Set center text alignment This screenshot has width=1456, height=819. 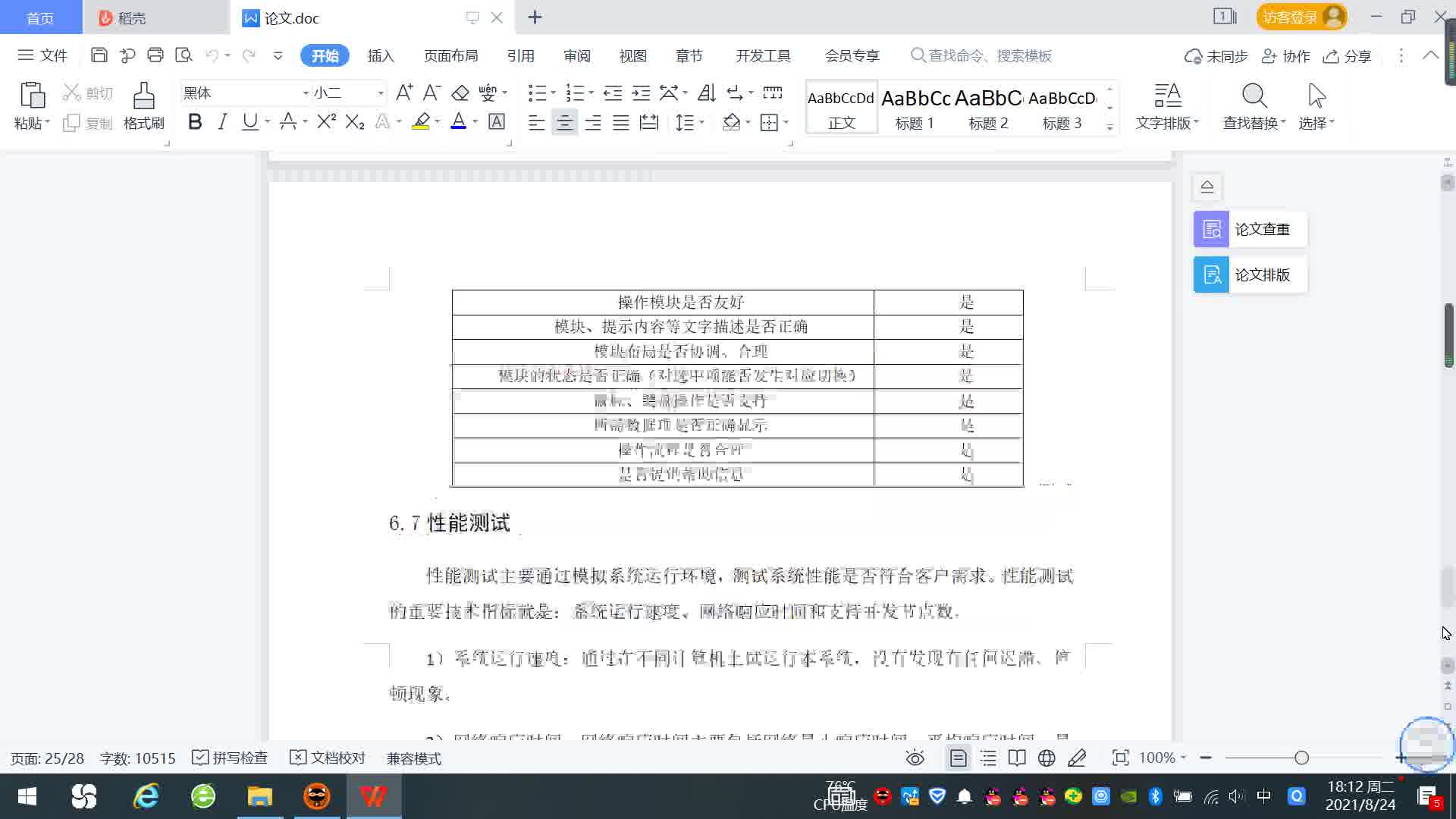click(x=564, y=122)
